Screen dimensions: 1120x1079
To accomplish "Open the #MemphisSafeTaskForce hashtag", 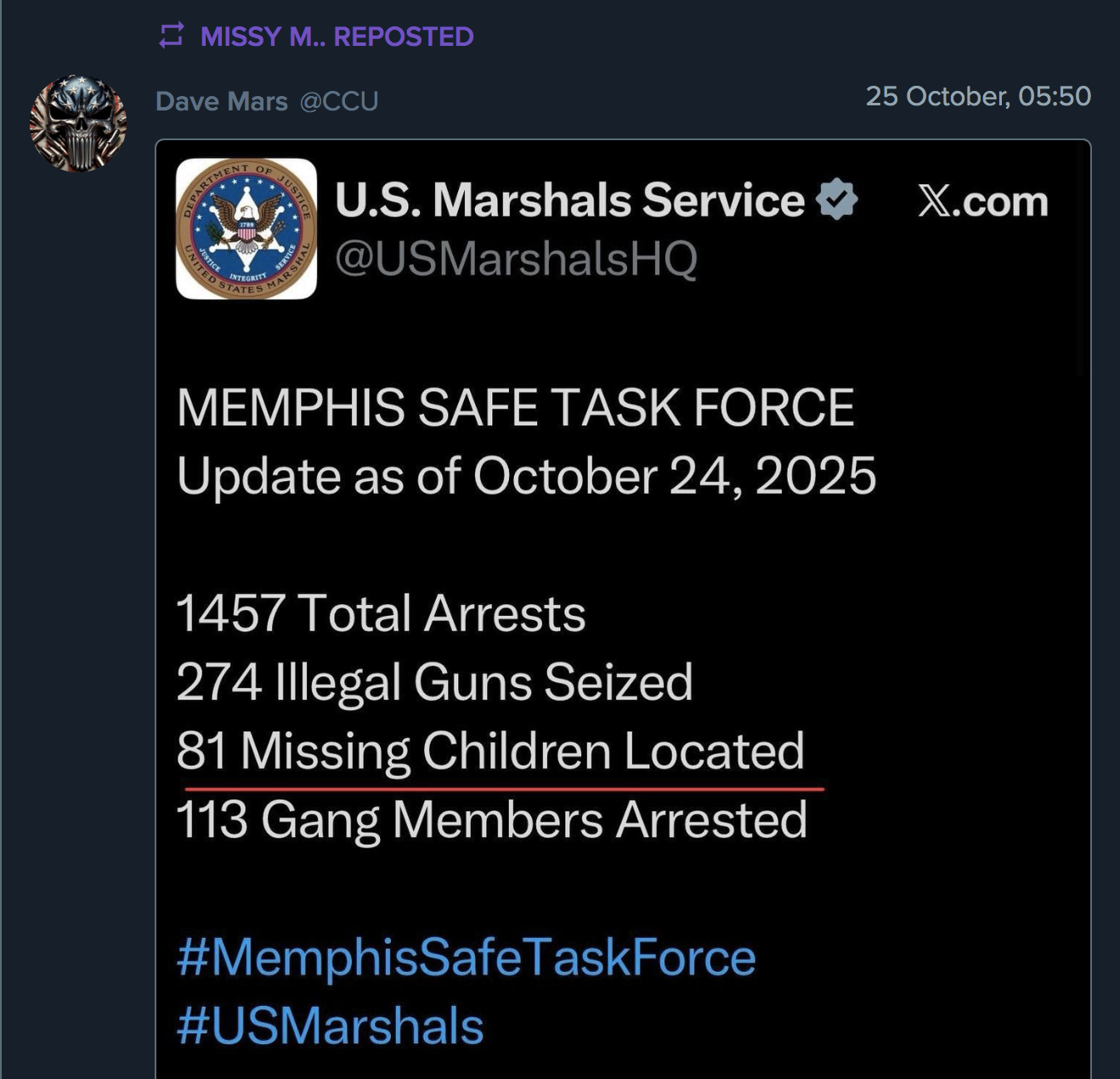I will pyautogui.click(x=466, y=958).
